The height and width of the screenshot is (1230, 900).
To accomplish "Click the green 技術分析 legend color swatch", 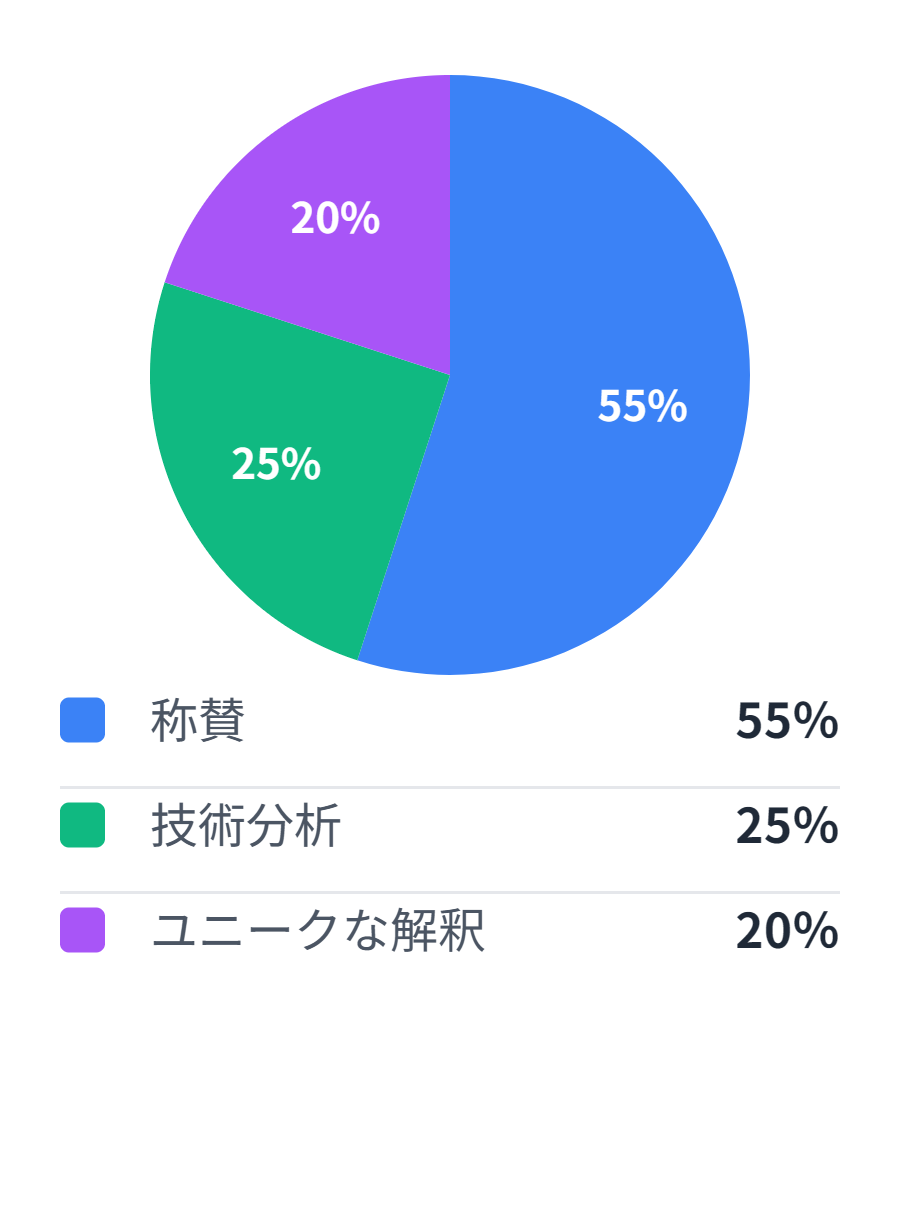I will point(82,825).
